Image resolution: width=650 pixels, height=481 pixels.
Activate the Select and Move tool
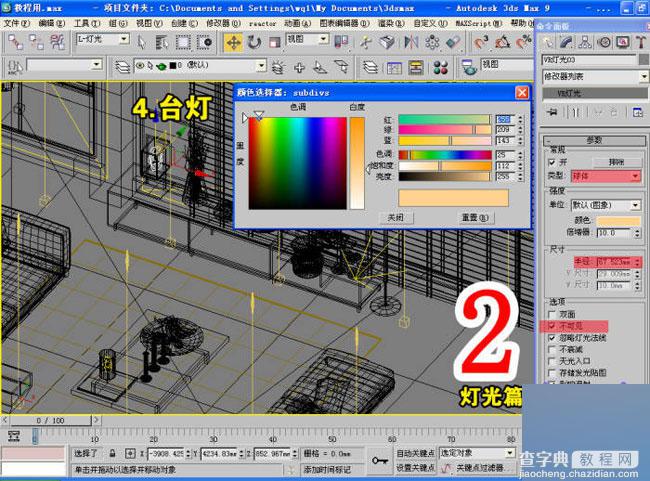click(x=233, y=42)
